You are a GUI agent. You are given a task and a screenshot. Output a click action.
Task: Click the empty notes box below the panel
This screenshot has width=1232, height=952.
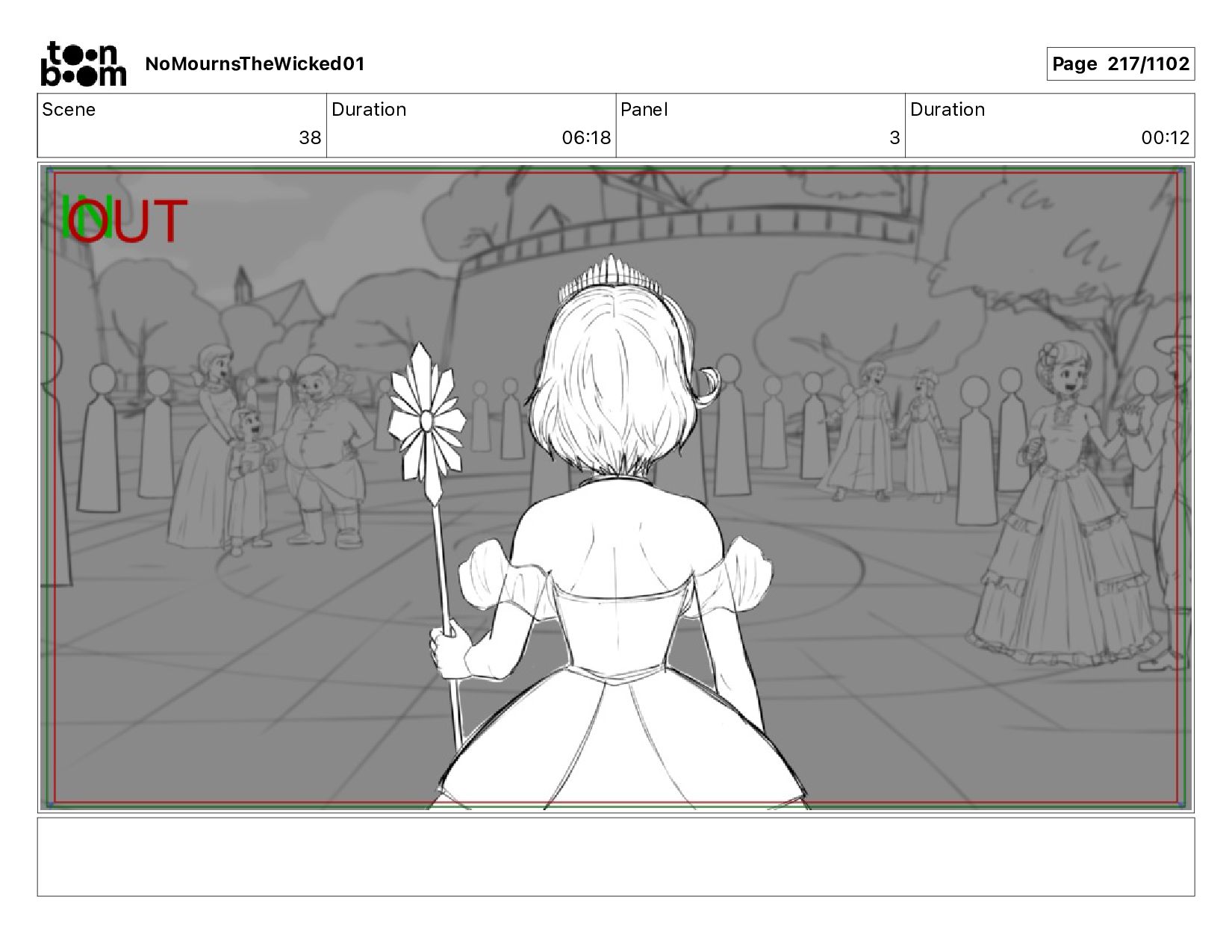[x=616, y=856]
